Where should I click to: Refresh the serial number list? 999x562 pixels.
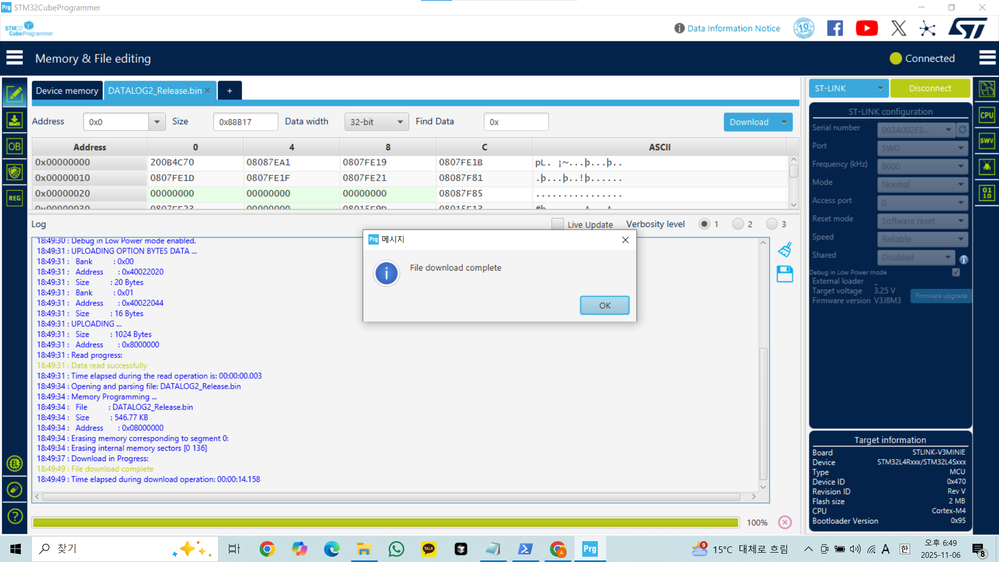[x=963, y=129]
